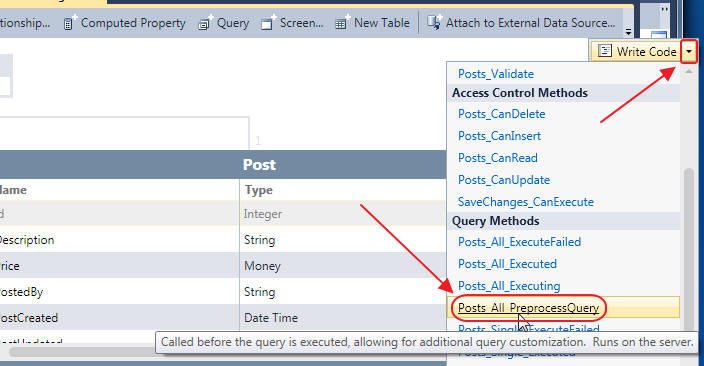Screen dimensions: 704x366
Task: Click the Write Code document icon
Action: click(x=605, y=51)
